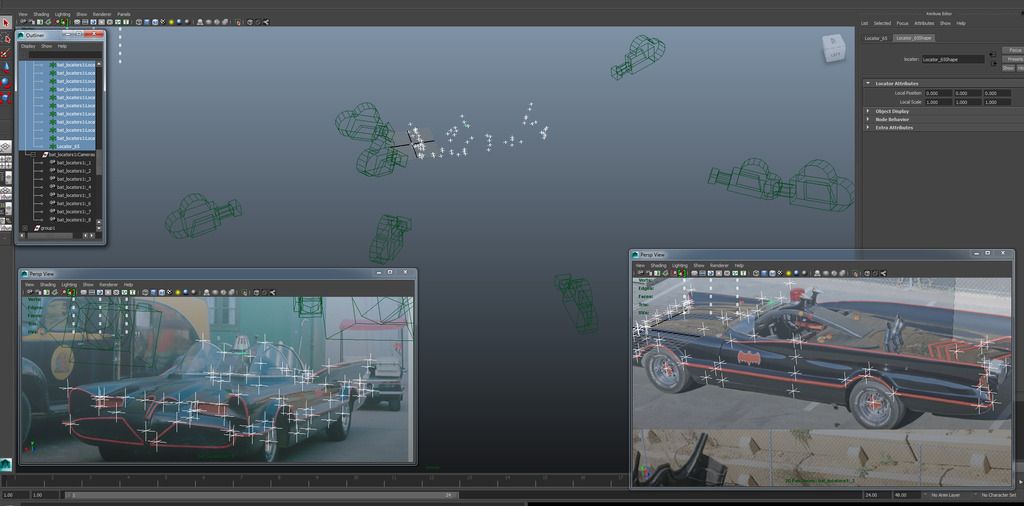Click yellow light icon in left Persp View
The height and width of the screenshot is (506, 1024).
pos(178,293)
